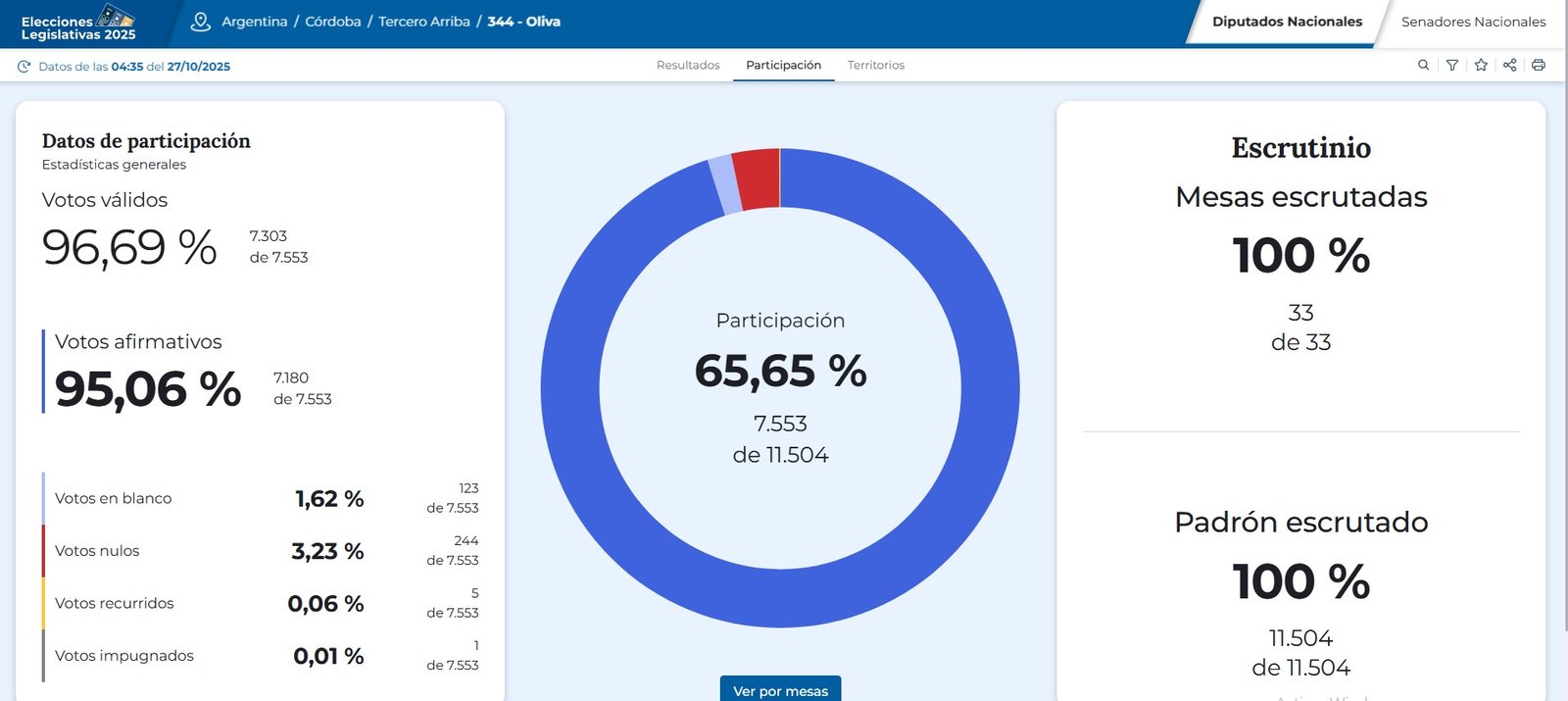Image resolution: width=1568 pixels, height=701 pixels.
Task: Click the light blue blanco chart segment
Action: coord(724,185)
